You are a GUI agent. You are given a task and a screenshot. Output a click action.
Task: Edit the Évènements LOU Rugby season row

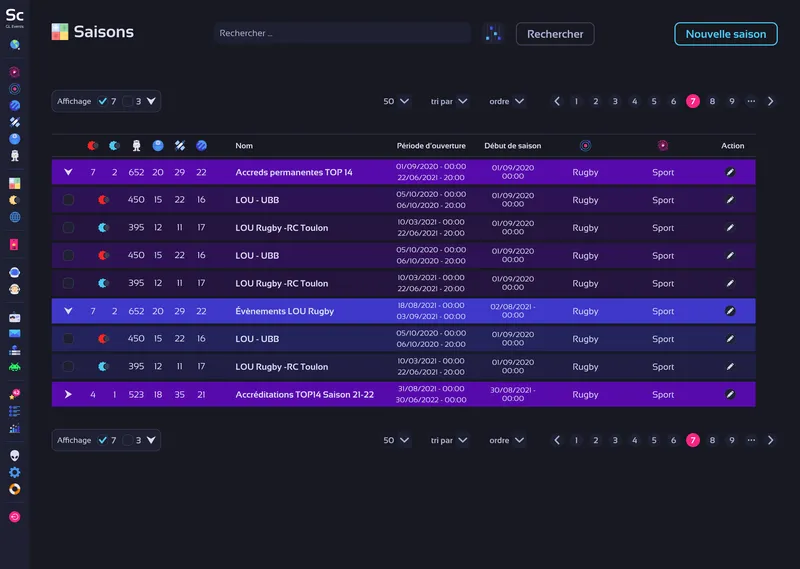(x=732, y=311)
